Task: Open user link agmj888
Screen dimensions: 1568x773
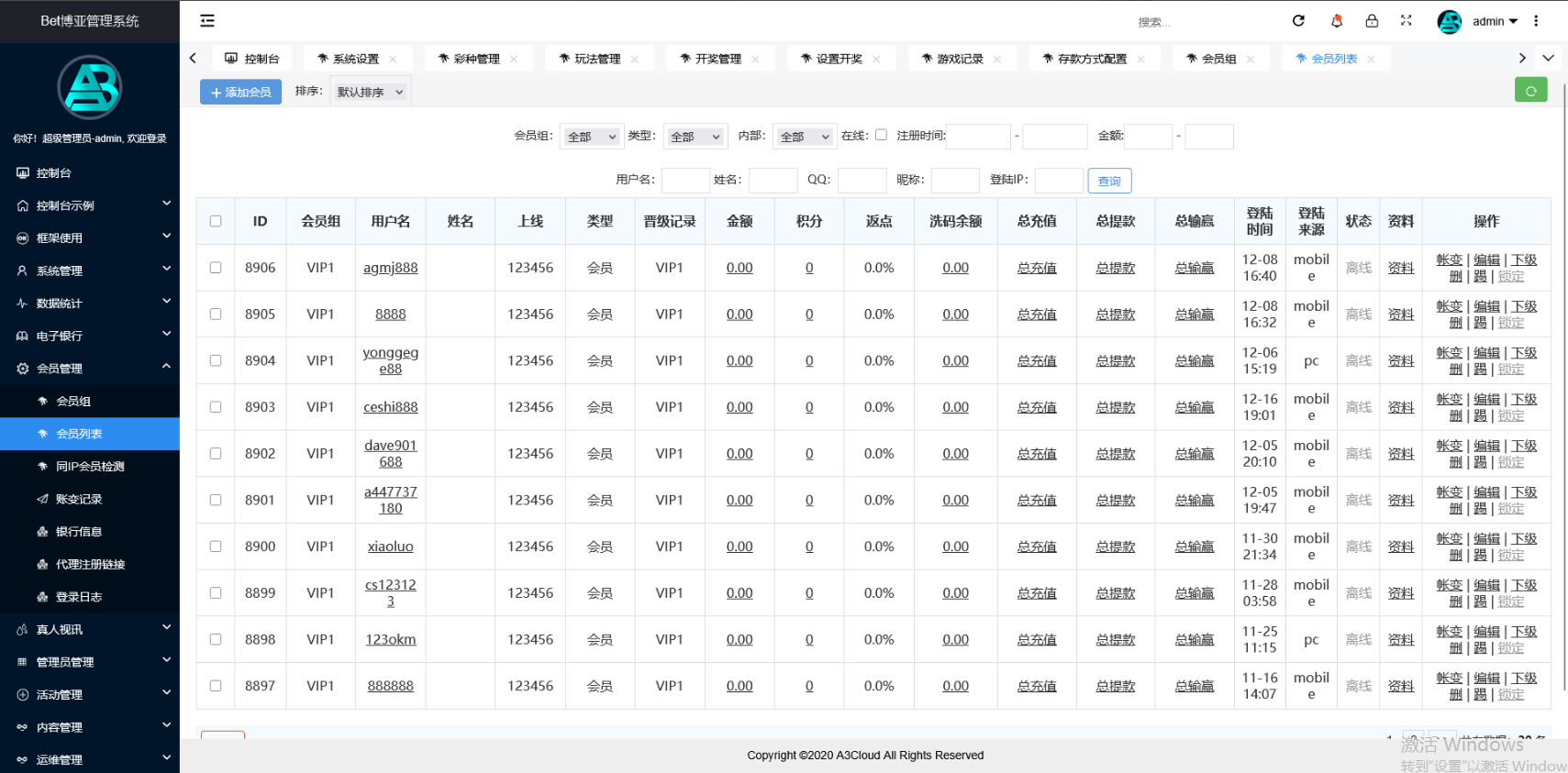Action: (391, 268)
